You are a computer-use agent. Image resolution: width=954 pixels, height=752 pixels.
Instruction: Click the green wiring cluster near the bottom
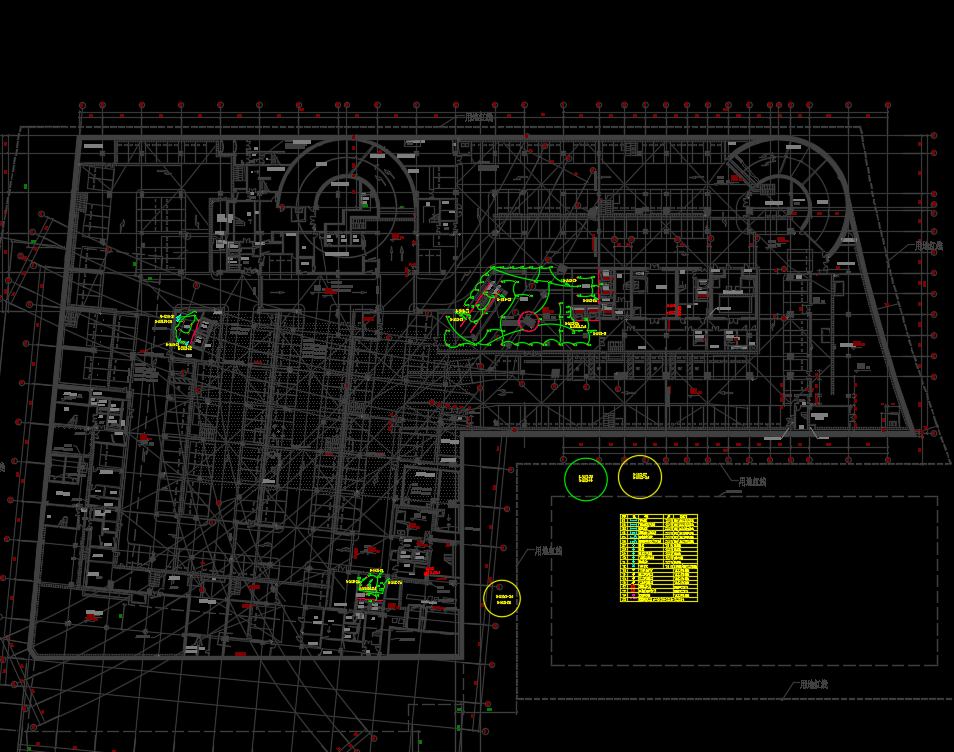(x=372, y=585)
